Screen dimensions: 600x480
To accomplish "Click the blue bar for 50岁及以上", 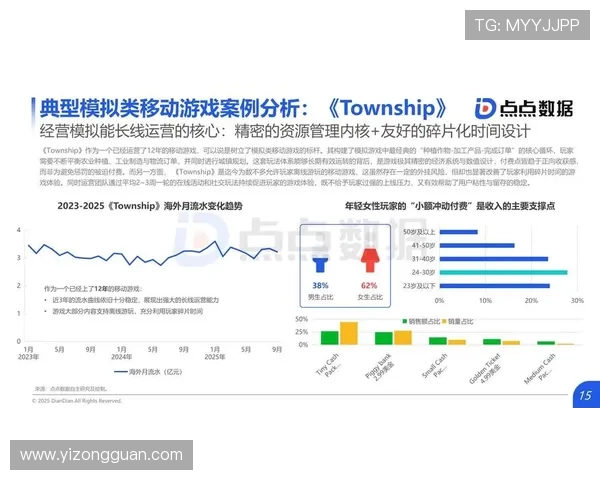I will [x=458, y=232].
